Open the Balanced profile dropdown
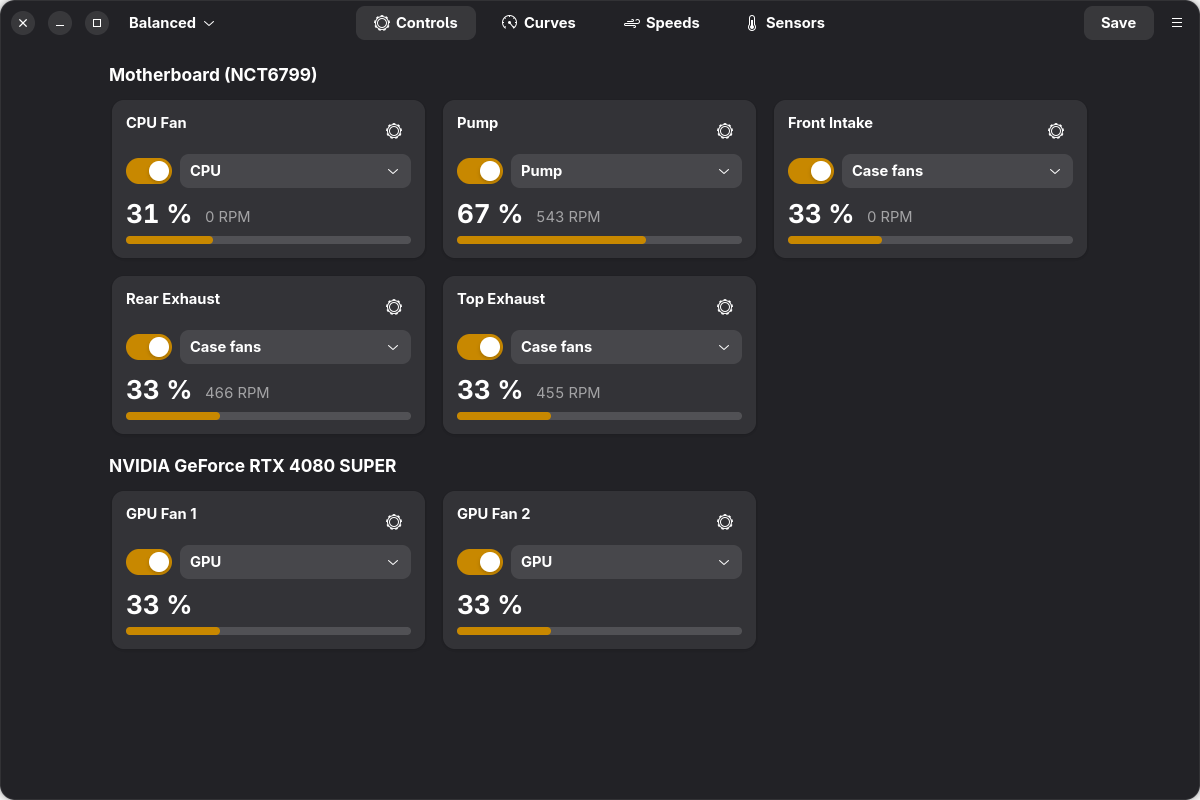 click(172, 23)
